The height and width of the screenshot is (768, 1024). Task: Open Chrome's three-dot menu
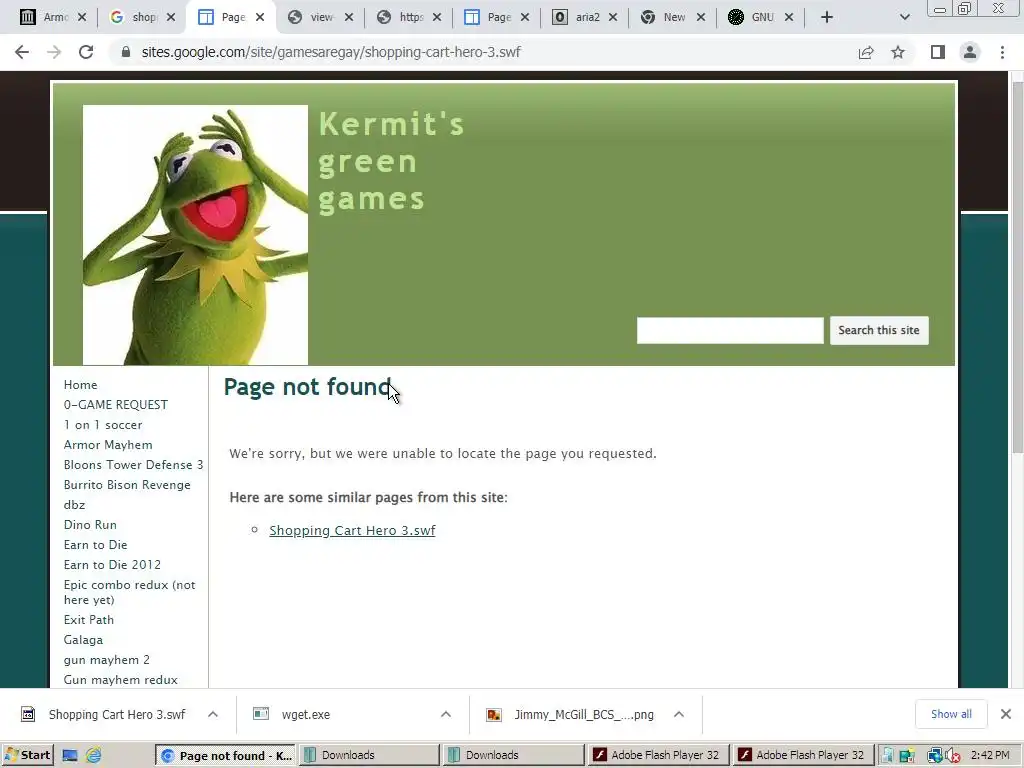tap(1002, 52)
